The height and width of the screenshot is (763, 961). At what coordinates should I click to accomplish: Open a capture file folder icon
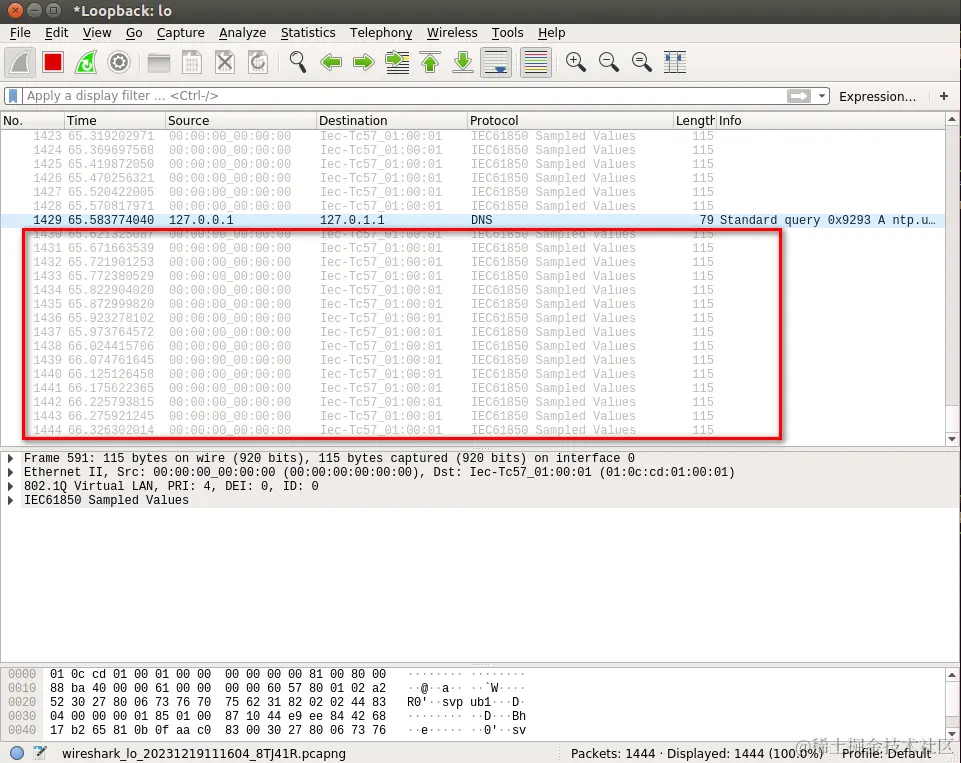159,62
